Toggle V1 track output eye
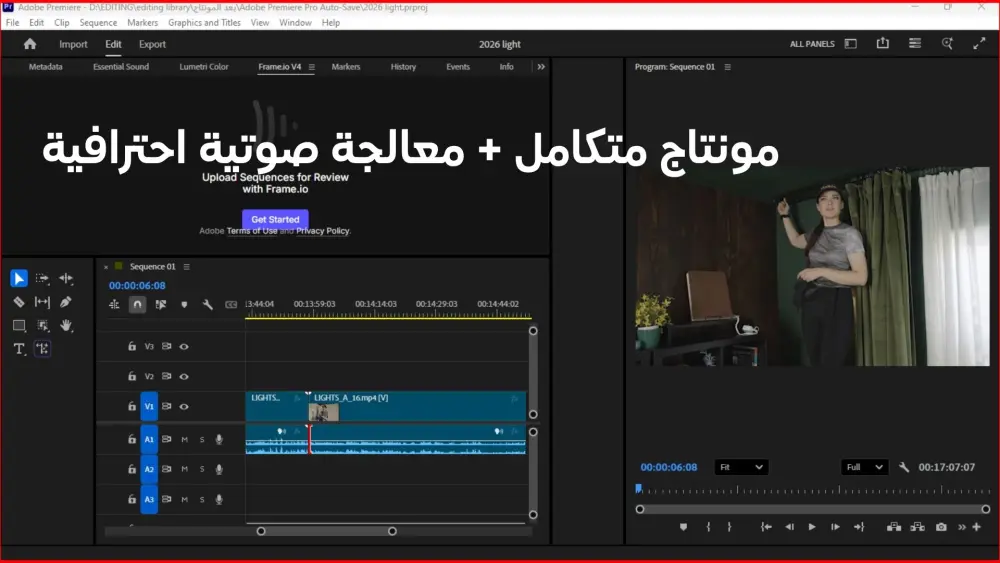 pos(184,406)
